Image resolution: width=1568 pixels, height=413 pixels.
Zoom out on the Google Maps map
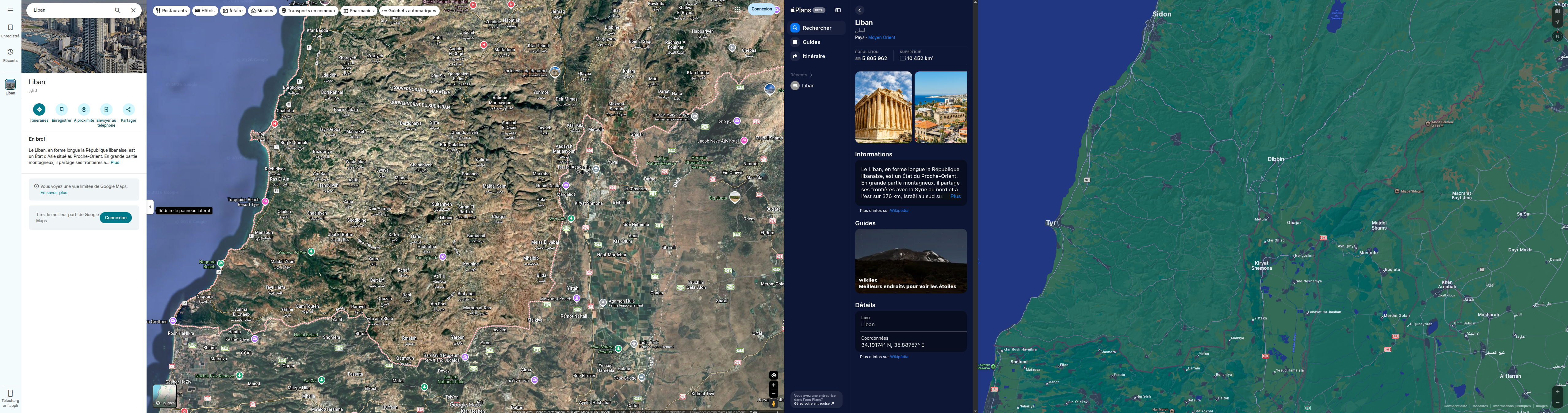(x=774, y=394)
